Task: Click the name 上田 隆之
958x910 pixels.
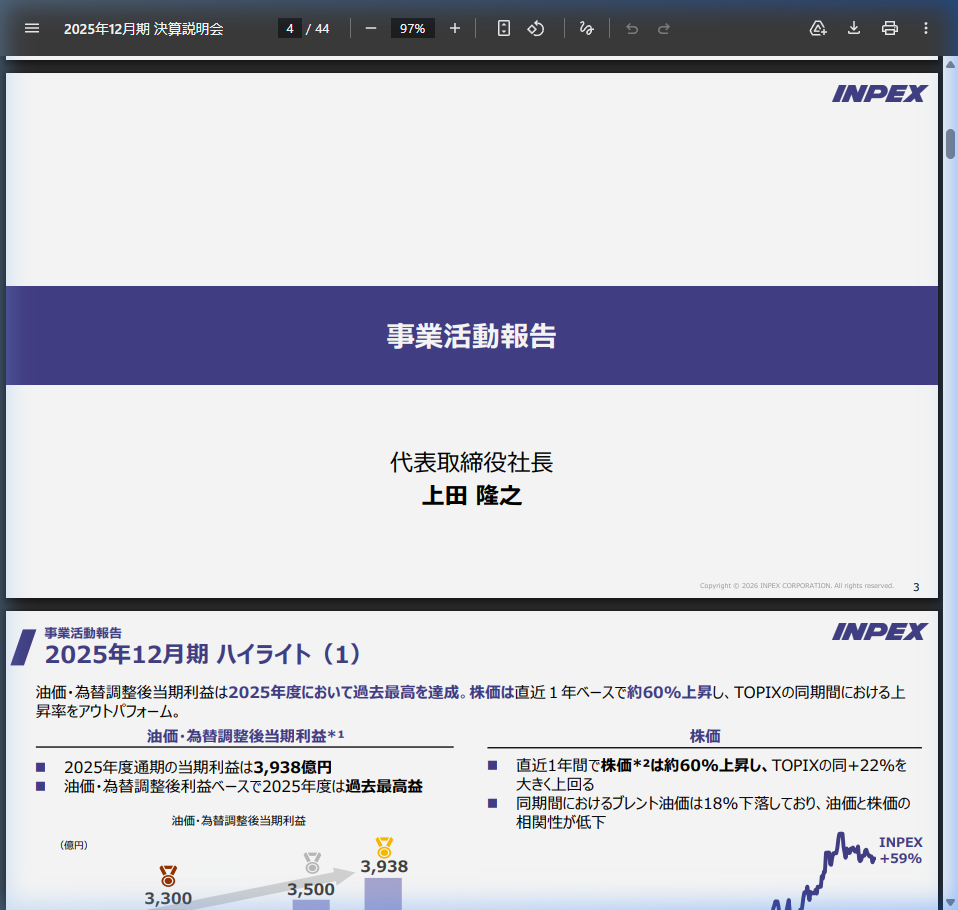Action: 471,495
